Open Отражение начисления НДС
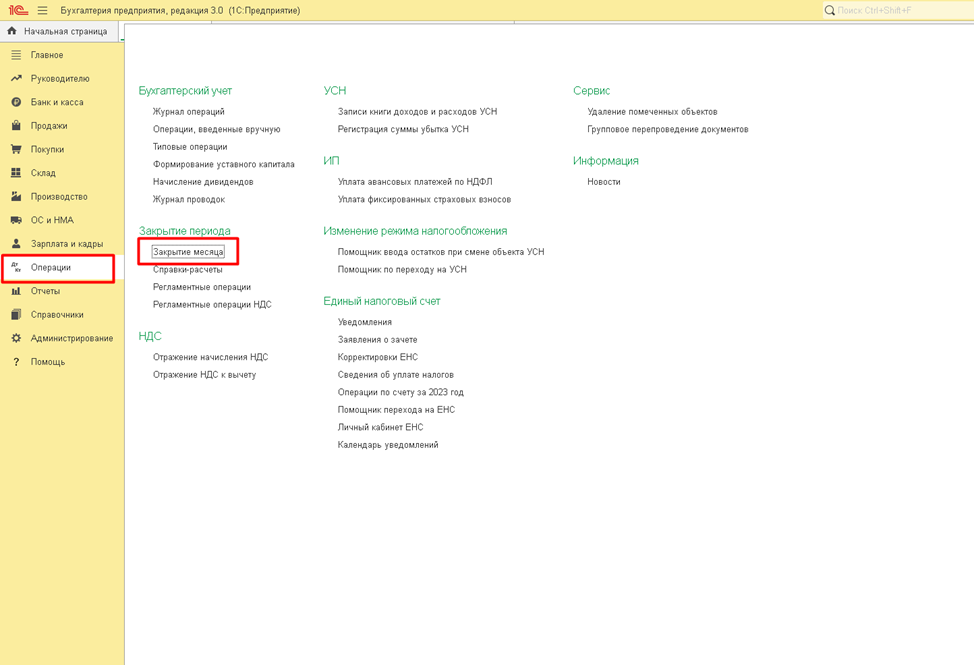This screenshot has width=974, height=665. (x=211, y=357)
